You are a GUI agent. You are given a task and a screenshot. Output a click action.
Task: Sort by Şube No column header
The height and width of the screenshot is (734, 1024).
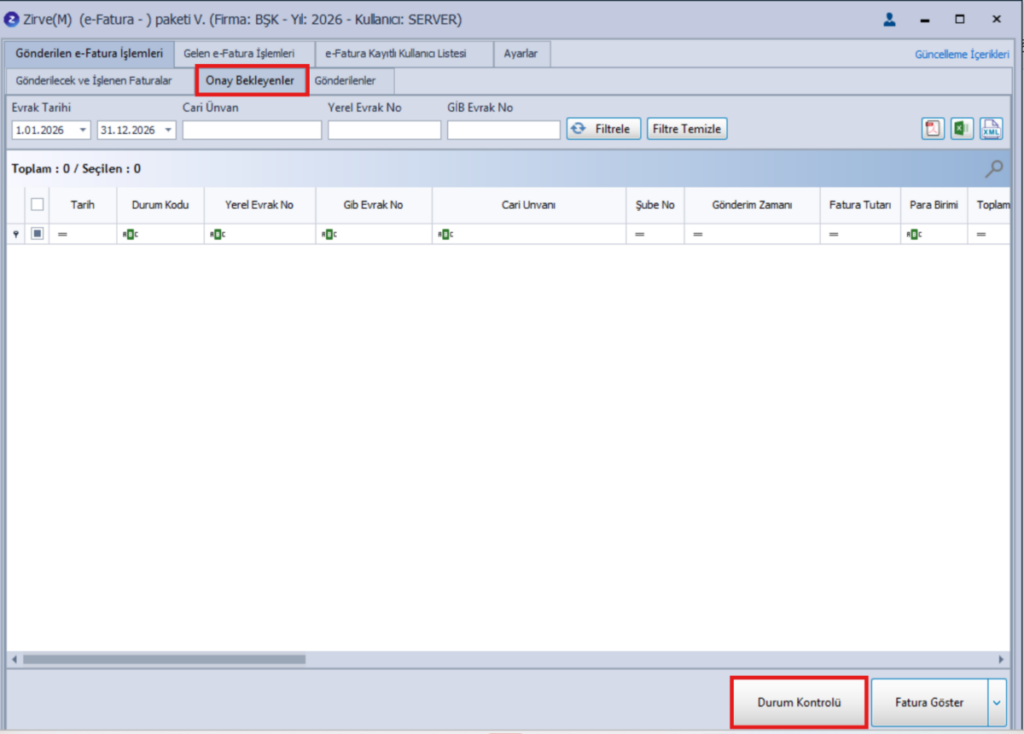pyautogui.click(x=655, y=205)
